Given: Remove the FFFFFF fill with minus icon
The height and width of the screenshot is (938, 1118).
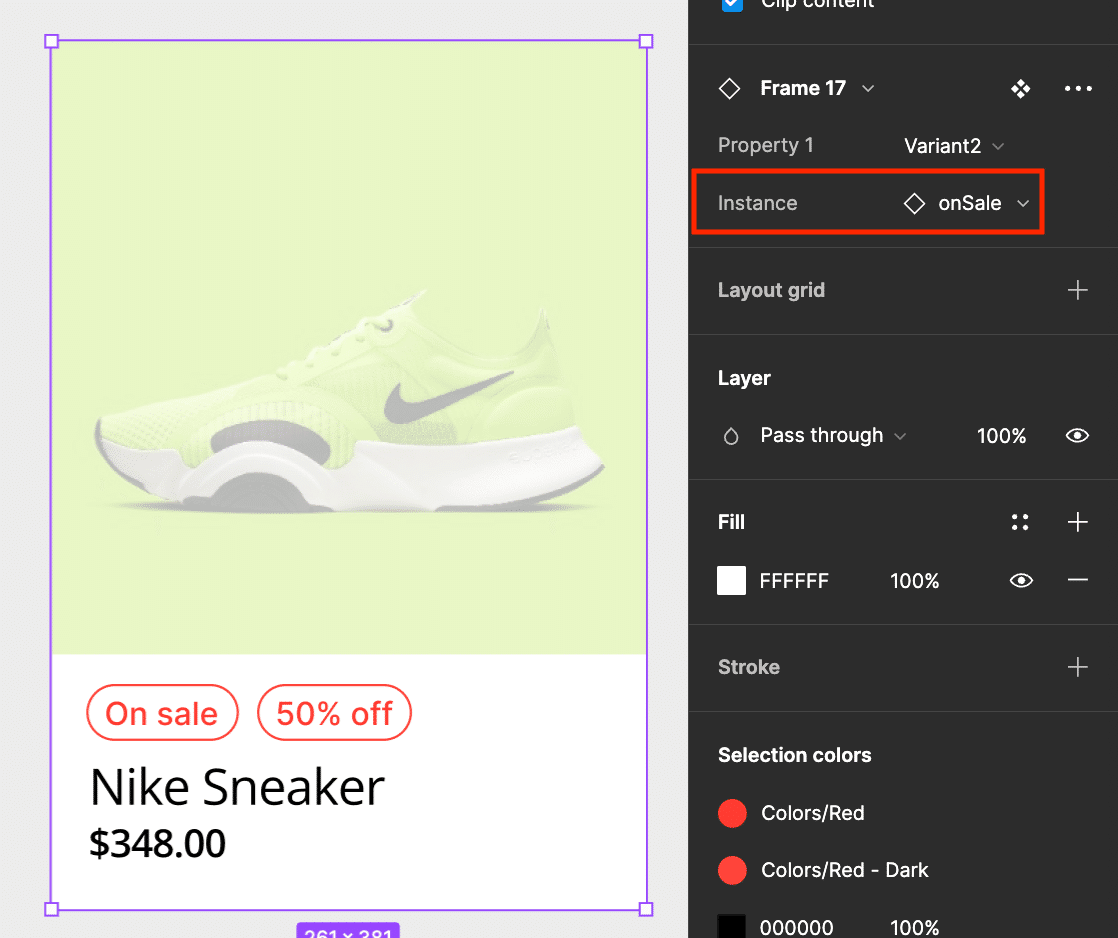Looking at the screenshot, I should tap(1077, 581).
